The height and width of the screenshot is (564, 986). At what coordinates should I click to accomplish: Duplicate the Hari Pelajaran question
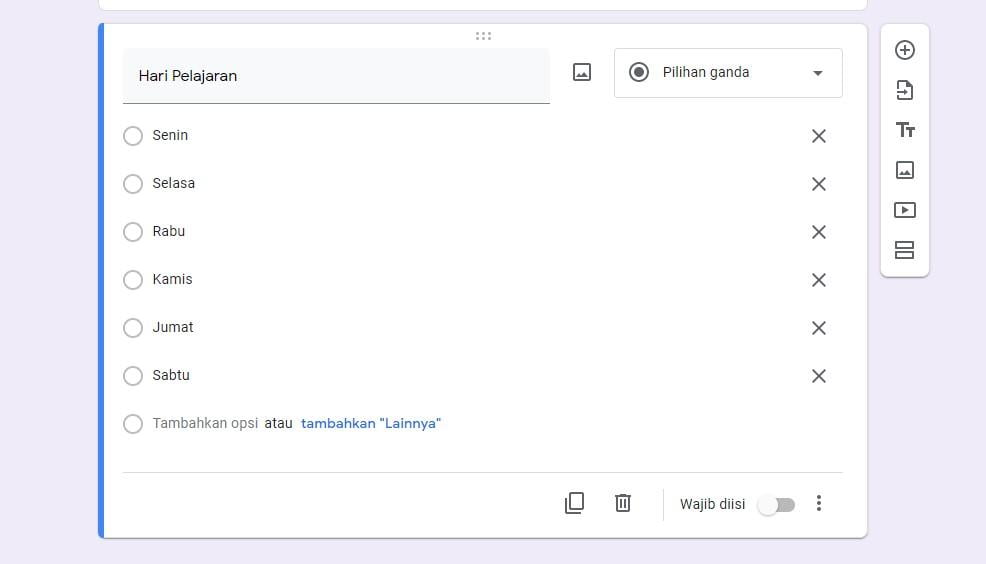tap(574, 503)
